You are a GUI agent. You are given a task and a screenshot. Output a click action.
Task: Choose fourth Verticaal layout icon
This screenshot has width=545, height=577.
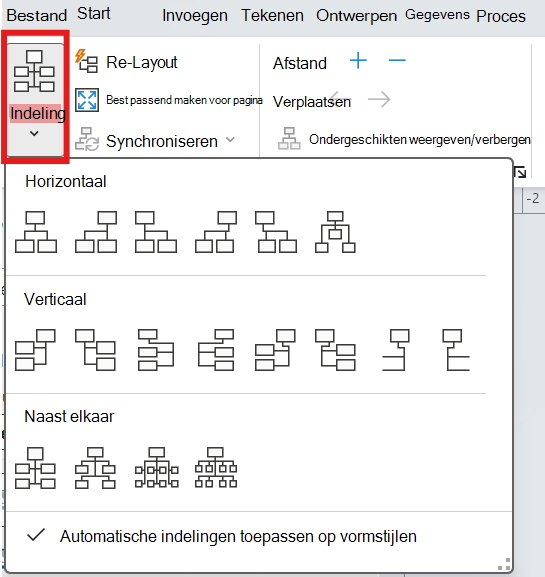point(216,350)
